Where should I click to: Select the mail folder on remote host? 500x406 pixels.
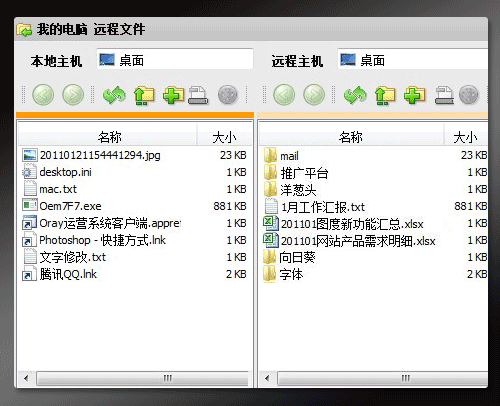click(374, 156)
